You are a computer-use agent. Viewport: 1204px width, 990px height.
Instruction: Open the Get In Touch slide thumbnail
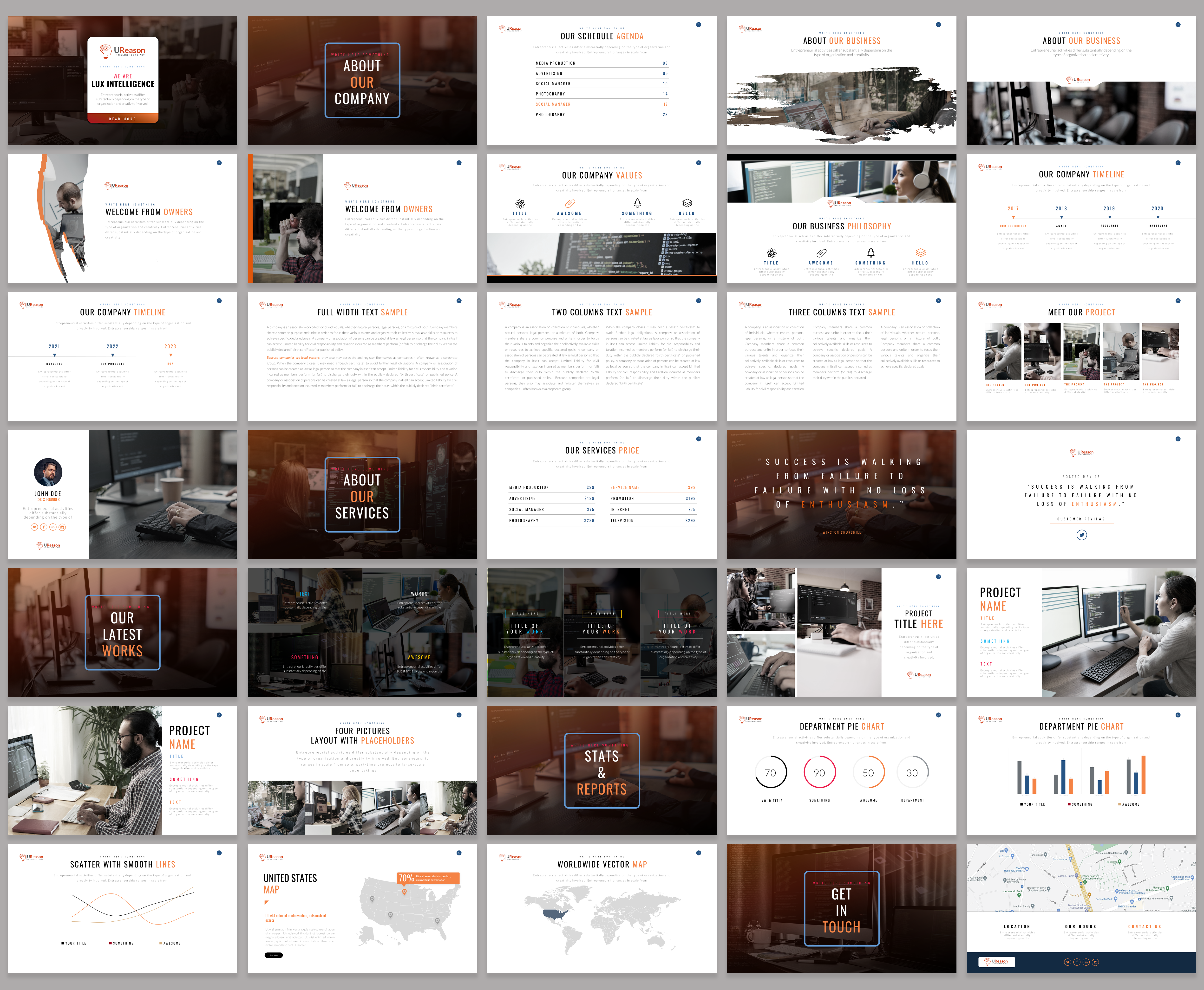[x=841, y=908]
